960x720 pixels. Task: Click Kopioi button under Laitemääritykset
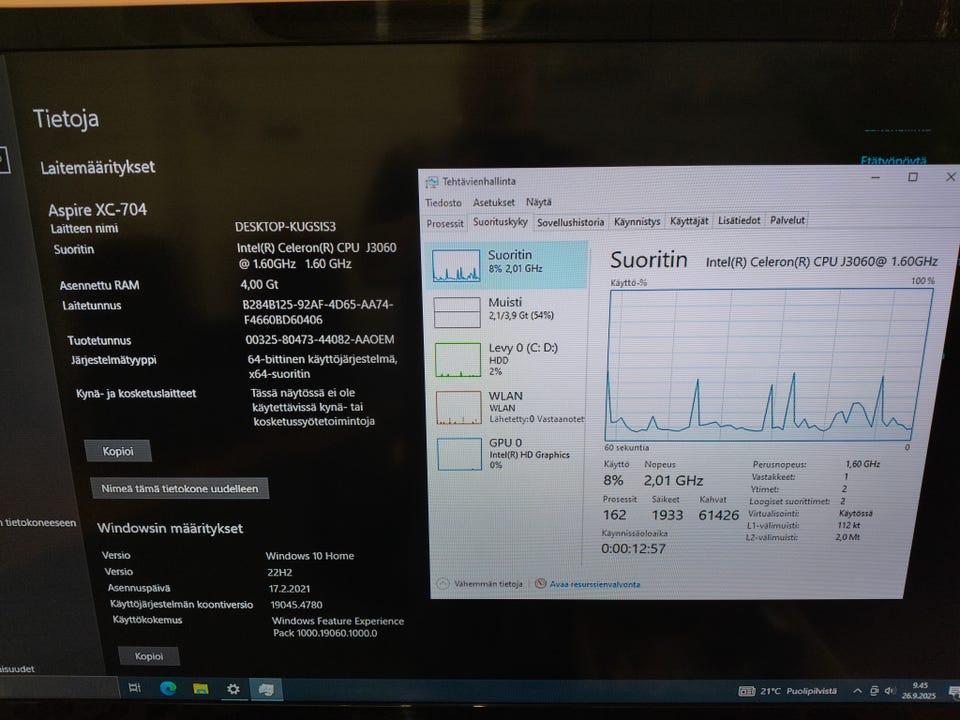tap(118, 451)
